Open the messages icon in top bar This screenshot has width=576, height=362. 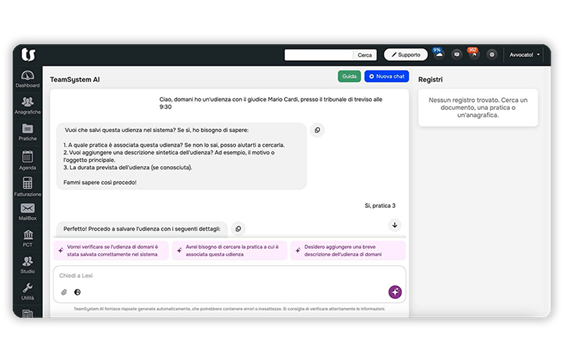(x=457, y=54)
